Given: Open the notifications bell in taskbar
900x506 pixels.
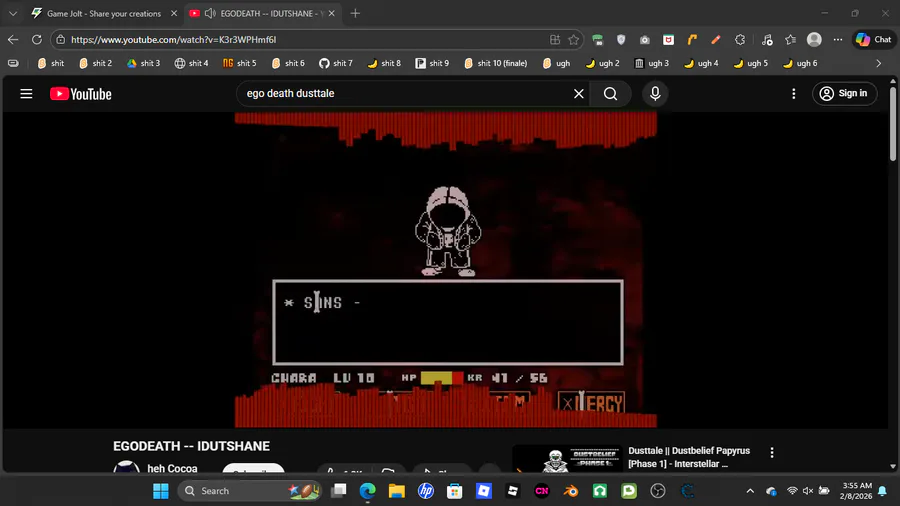Looking at the screenshot, I should pos(882,491).
